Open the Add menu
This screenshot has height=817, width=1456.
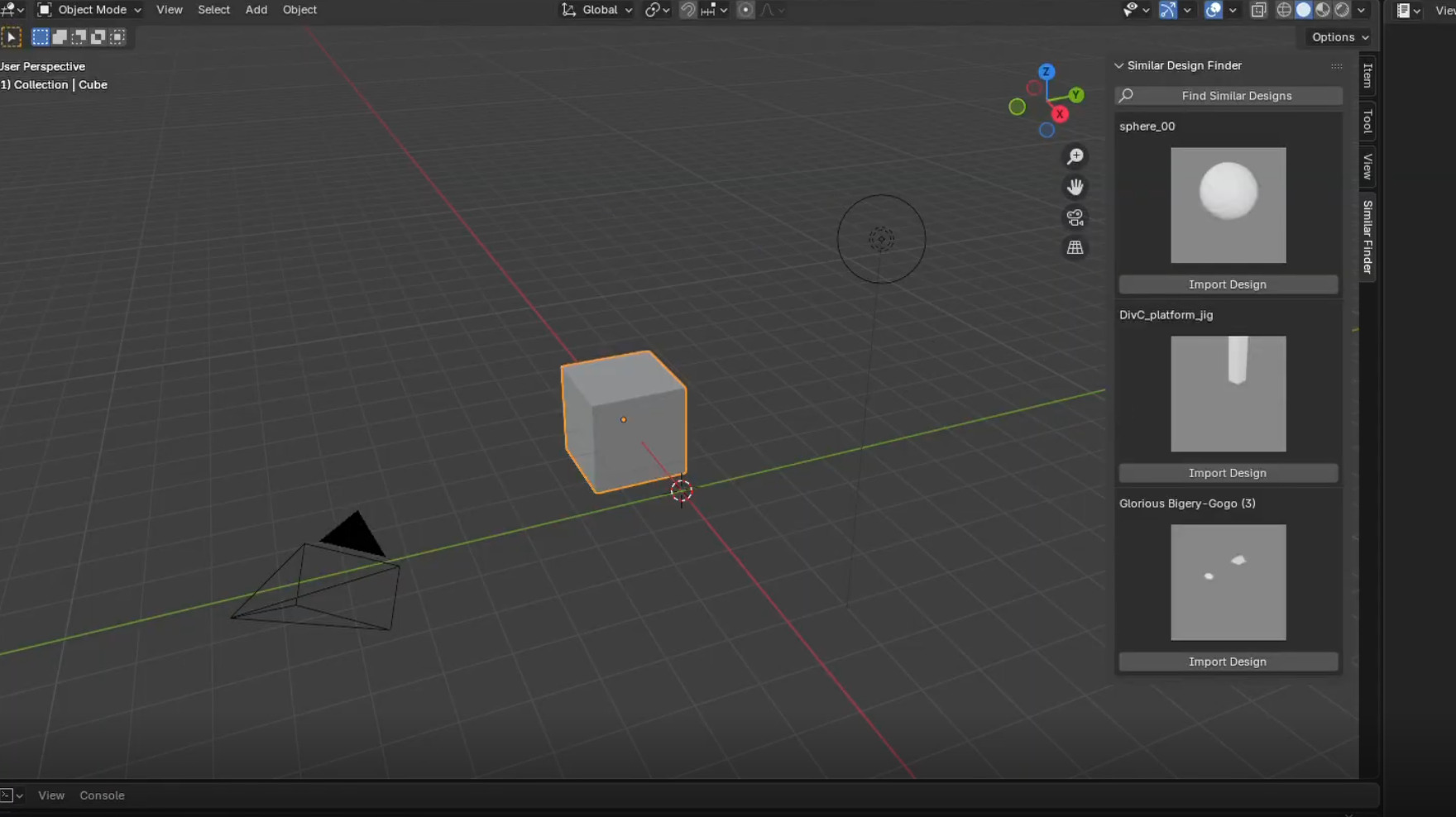[256, 10]
